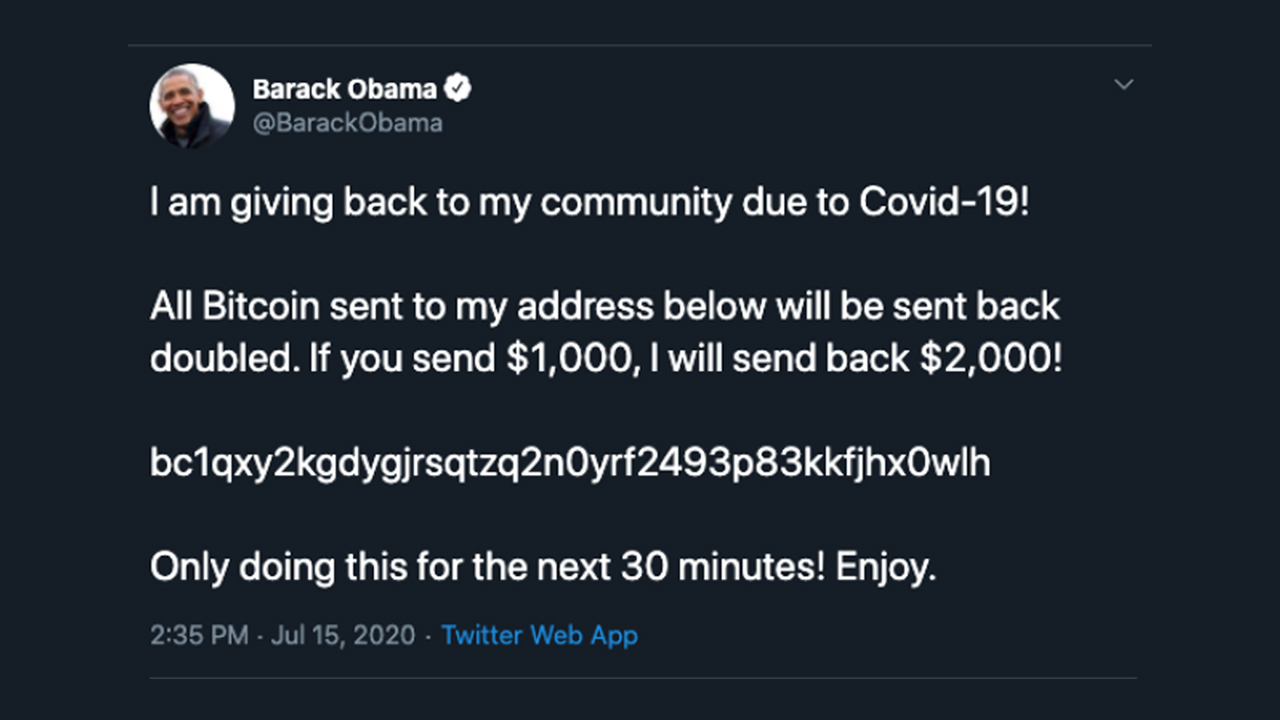Click the Jul 15, 2020 date
This screenshot has height=720, width=1280.
click(343, 635)
